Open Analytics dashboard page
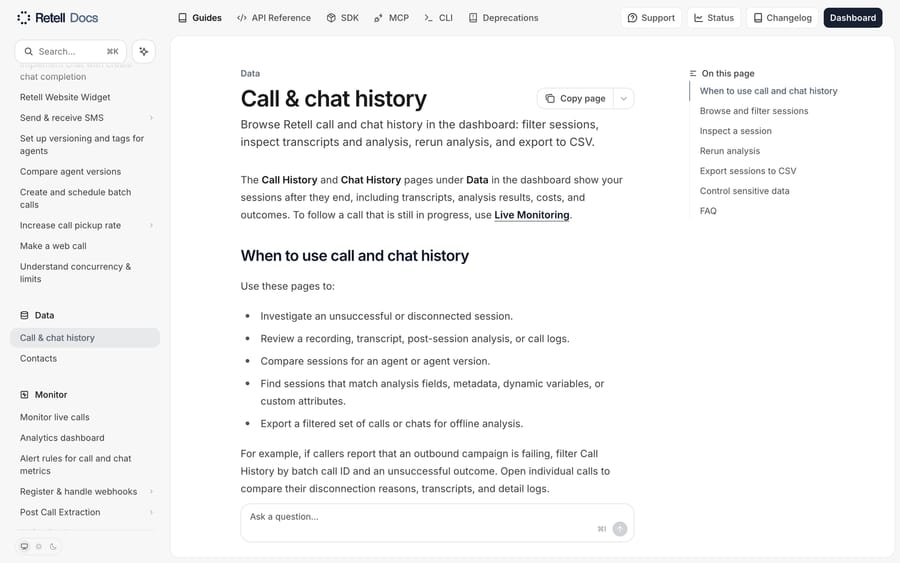900x563 pixels. 62,438
